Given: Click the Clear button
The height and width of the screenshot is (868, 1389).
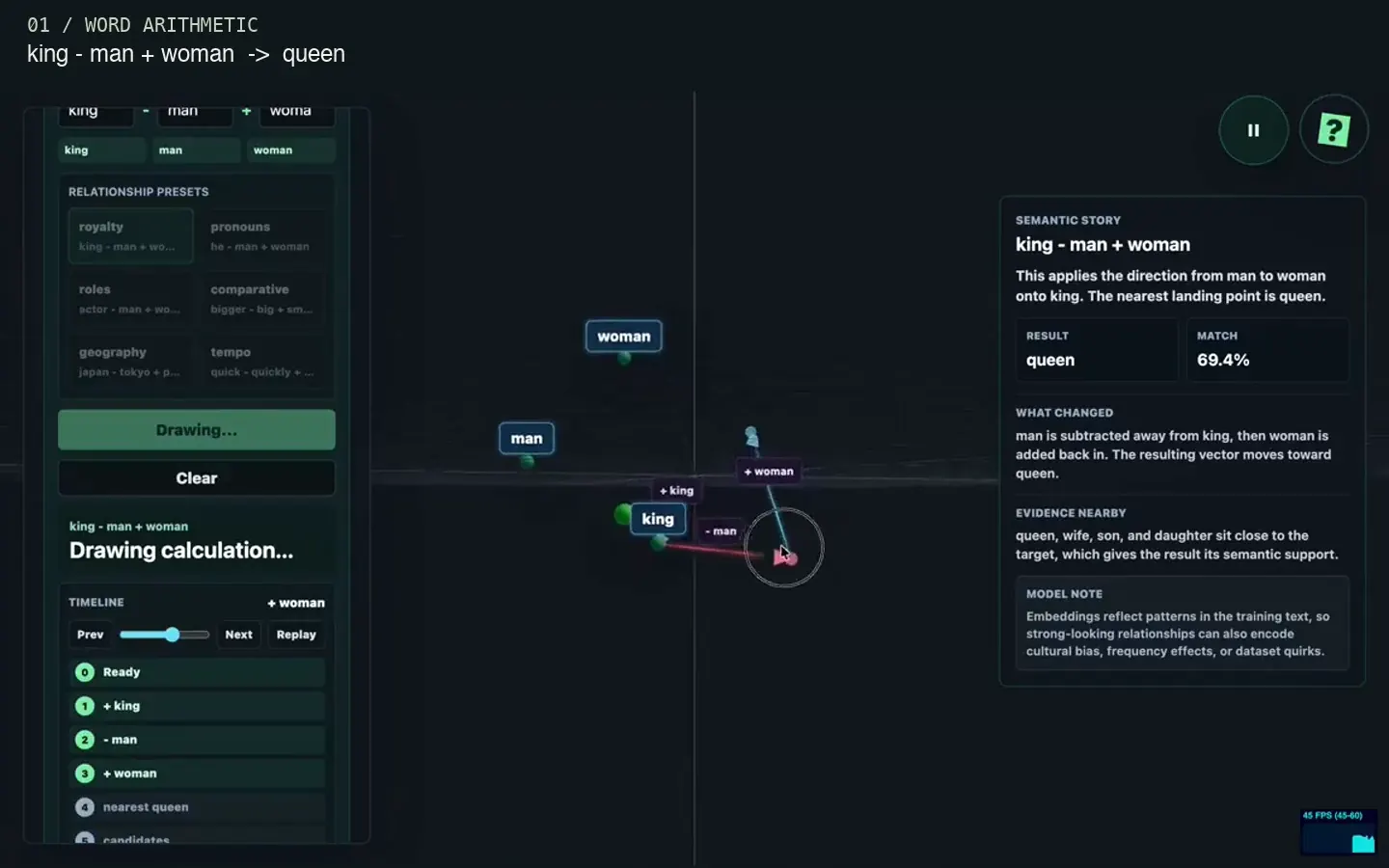Looking at the screenshot, I should pos(197,478).
